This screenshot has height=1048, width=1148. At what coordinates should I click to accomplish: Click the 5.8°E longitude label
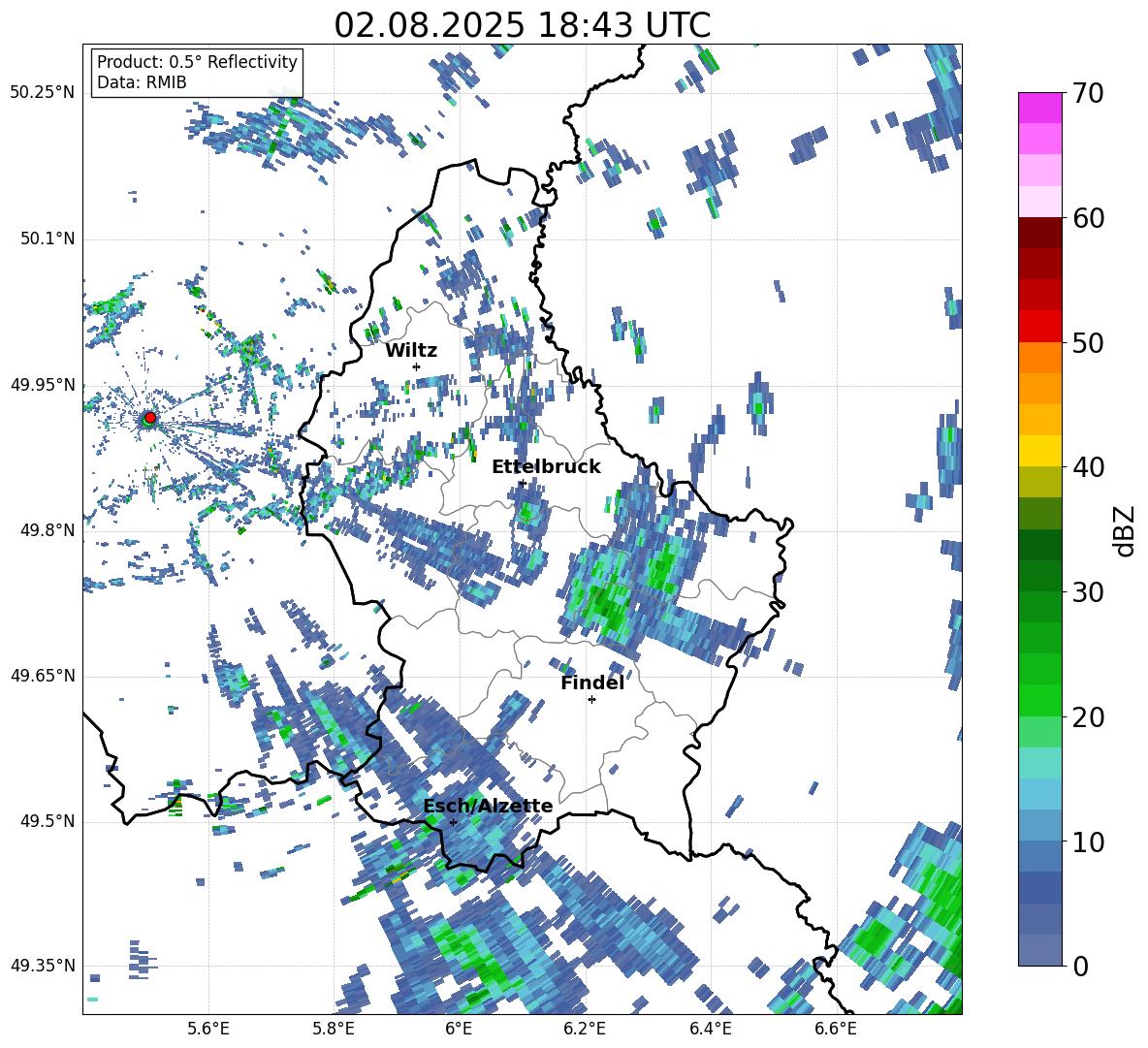[334, 1029]
